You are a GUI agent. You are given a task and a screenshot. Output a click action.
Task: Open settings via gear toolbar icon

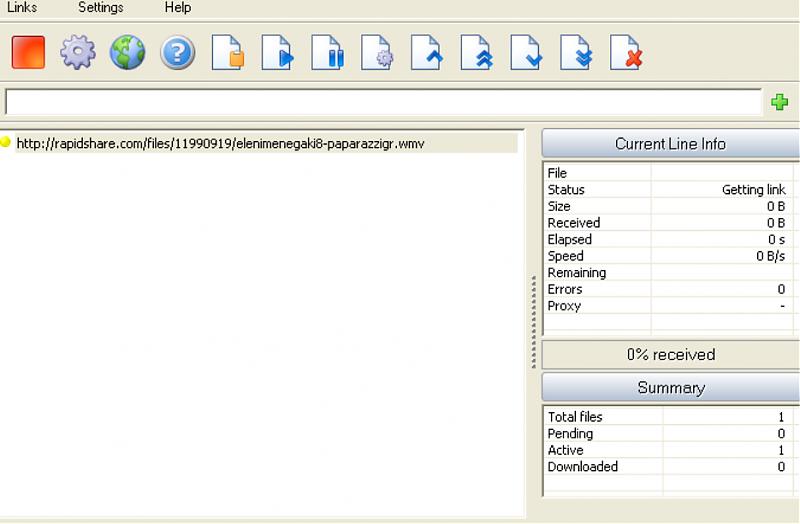[78, 52]
